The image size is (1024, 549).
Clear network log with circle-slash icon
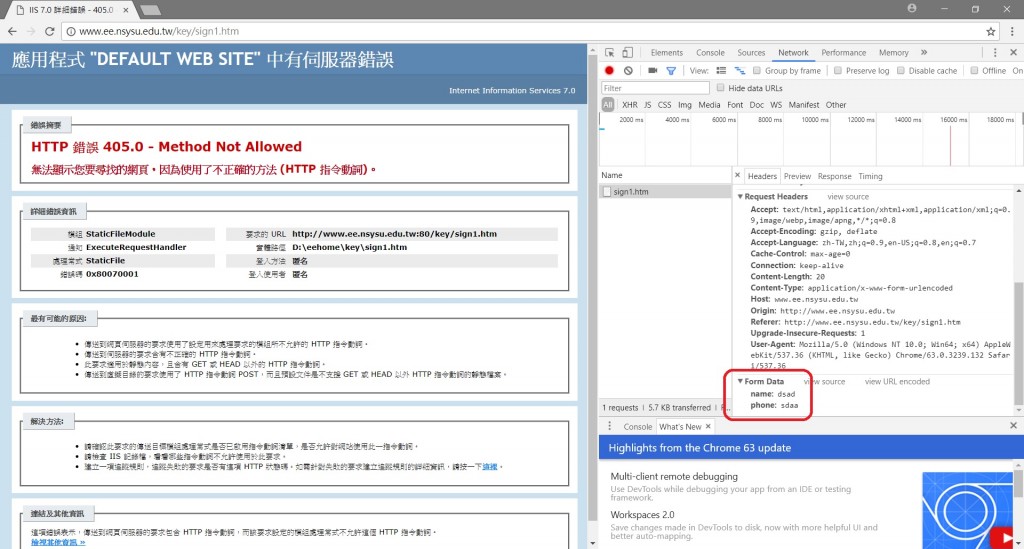(628, 71)
